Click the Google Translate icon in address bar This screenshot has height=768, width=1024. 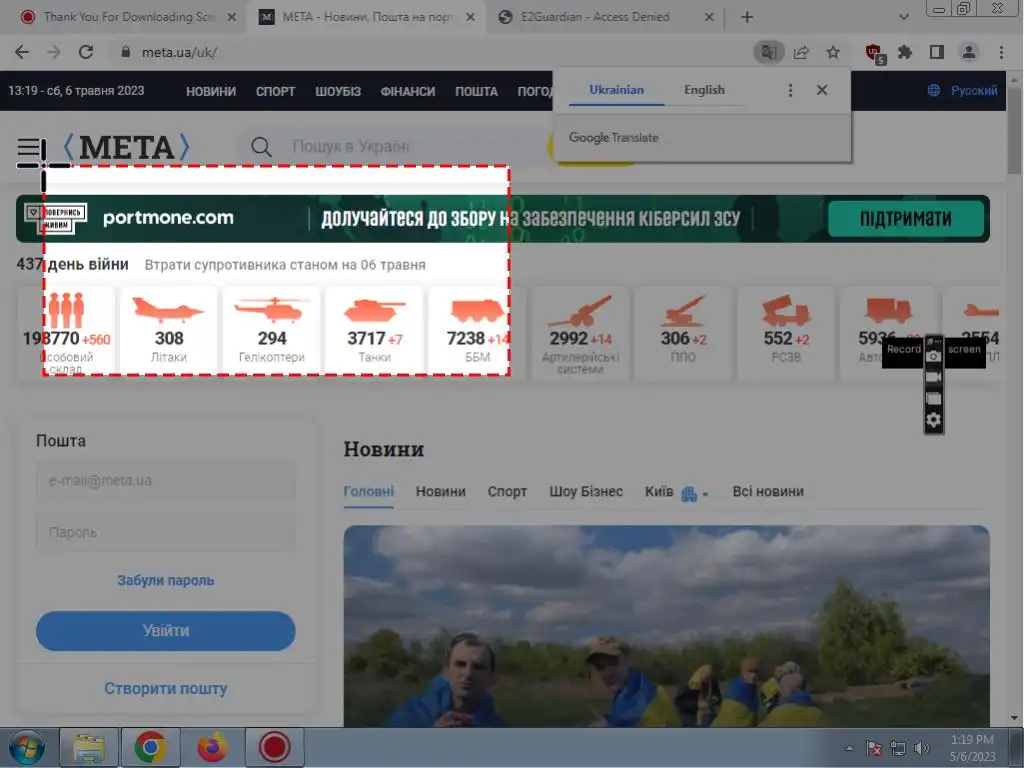[x=769, y=52]
